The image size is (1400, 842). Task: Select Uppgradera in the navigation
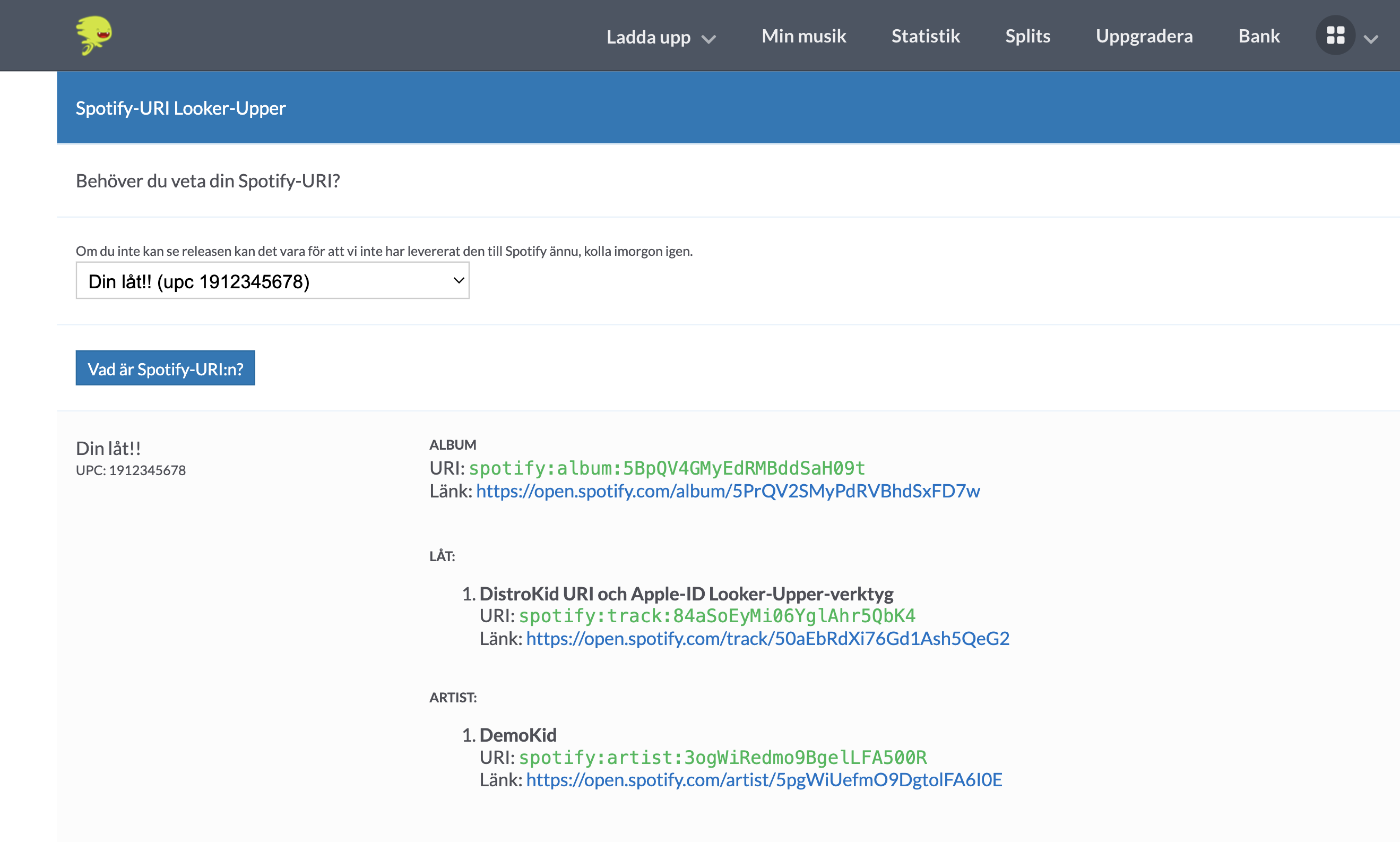1144,36
